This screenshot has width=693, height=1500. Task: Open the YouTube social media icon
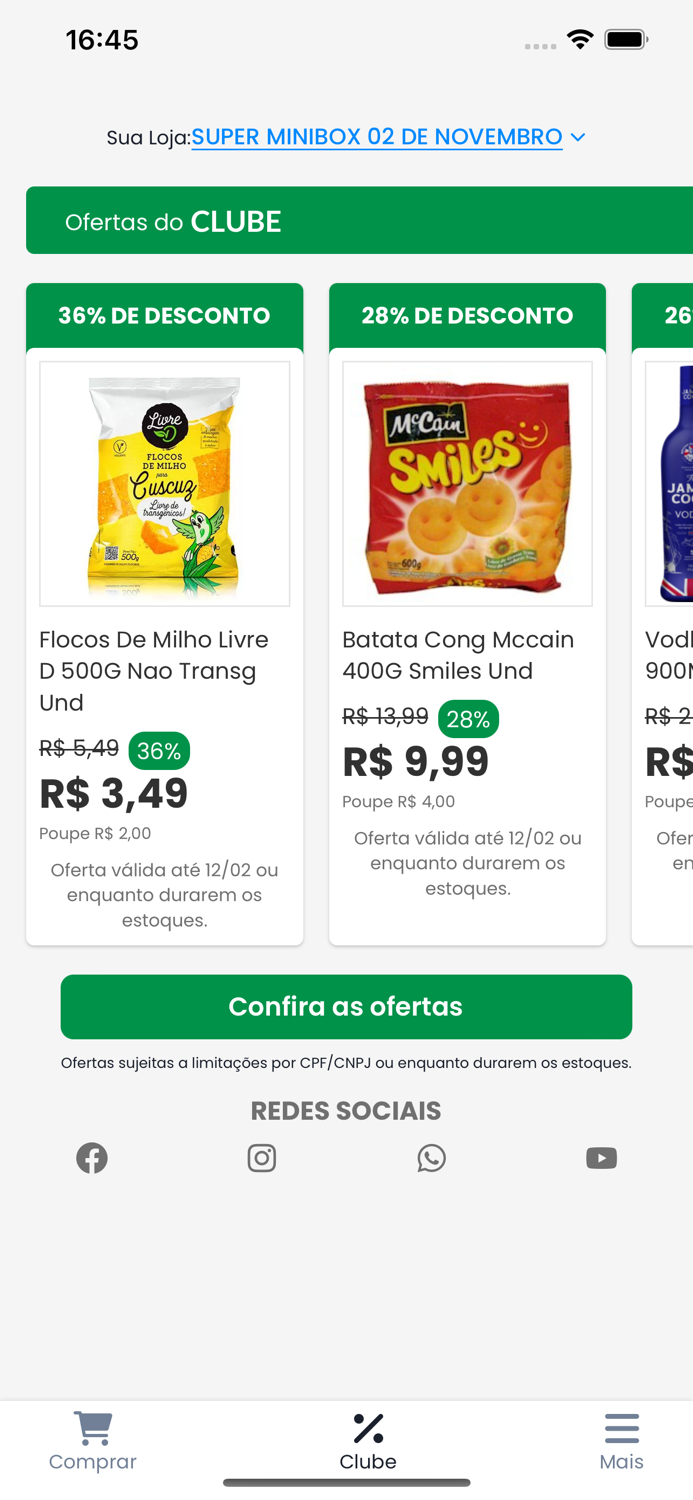(601, 1157)
